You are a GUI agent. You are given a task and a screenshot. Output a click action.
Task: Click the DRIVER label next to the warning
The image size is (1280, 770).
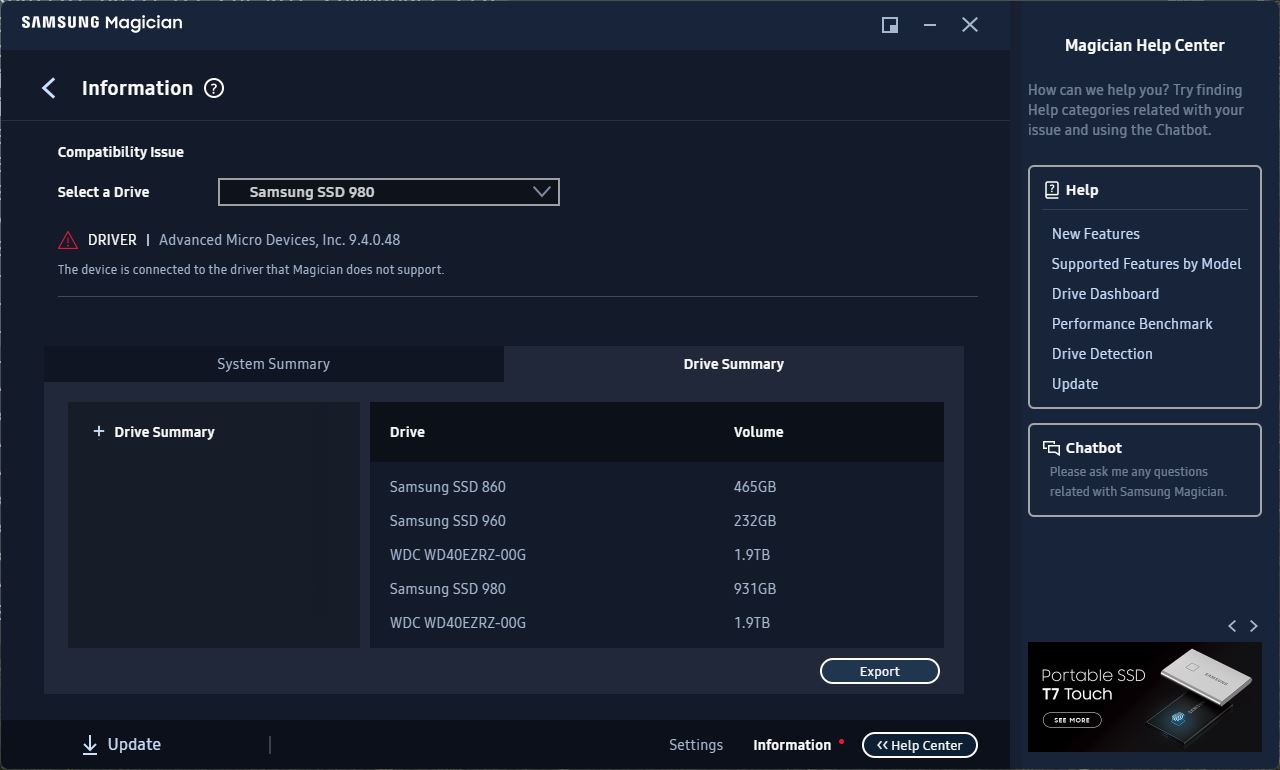(x=112, y=240)
